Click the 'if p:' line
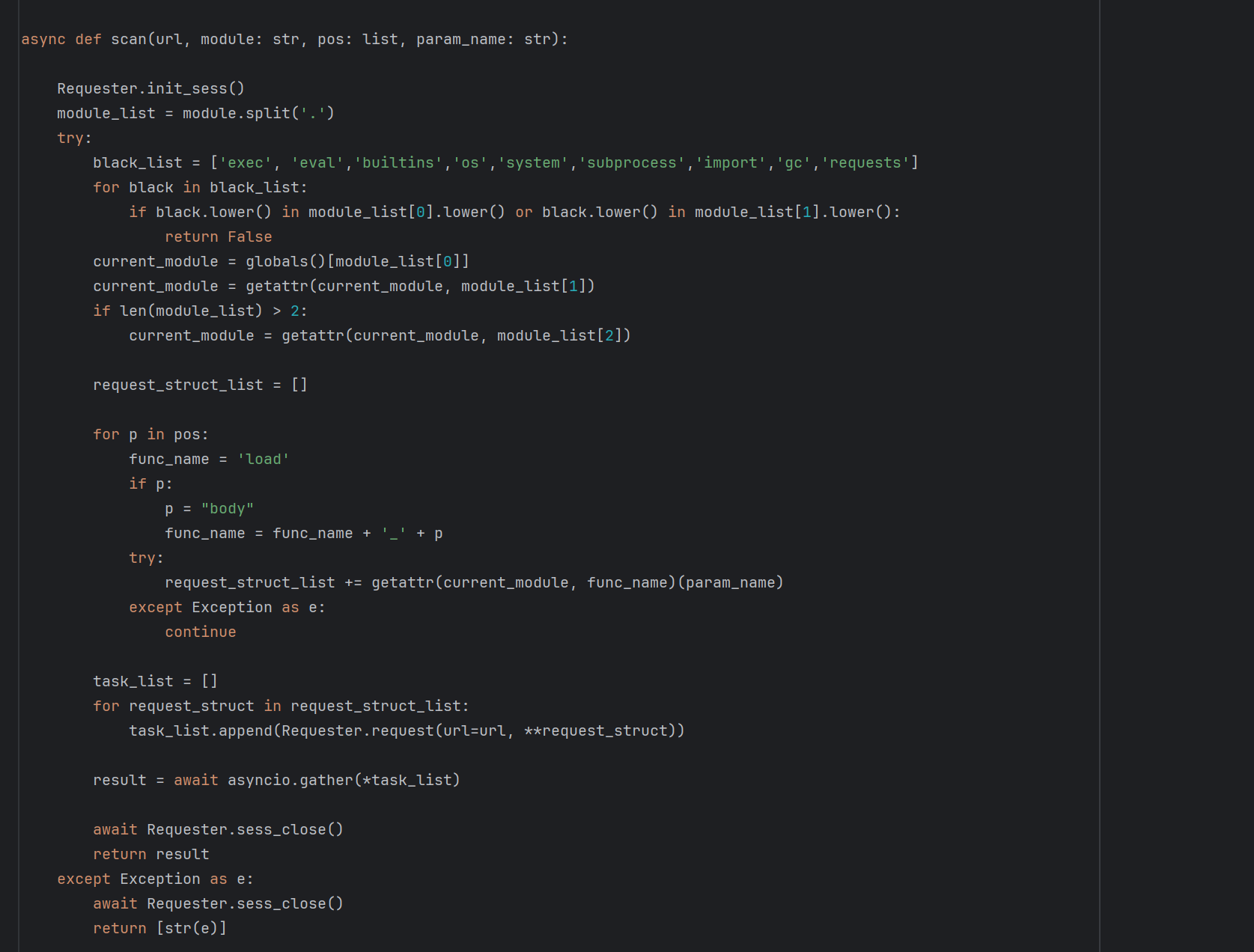Viewport: 1254px width, 952px height. click(x=150, y=483)
